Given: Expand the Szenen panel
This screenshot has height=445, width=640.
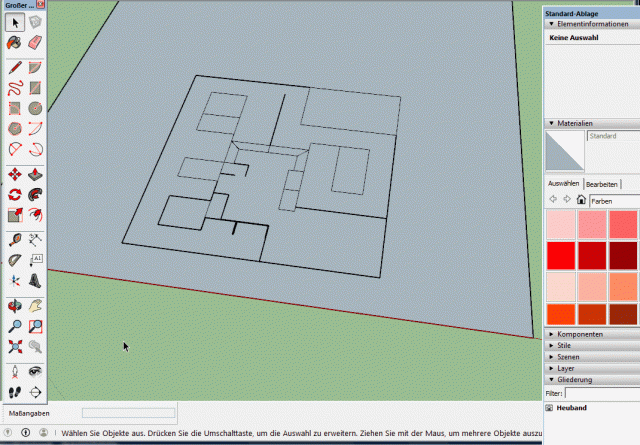Looking at the screenshot, I should point(551,357).
